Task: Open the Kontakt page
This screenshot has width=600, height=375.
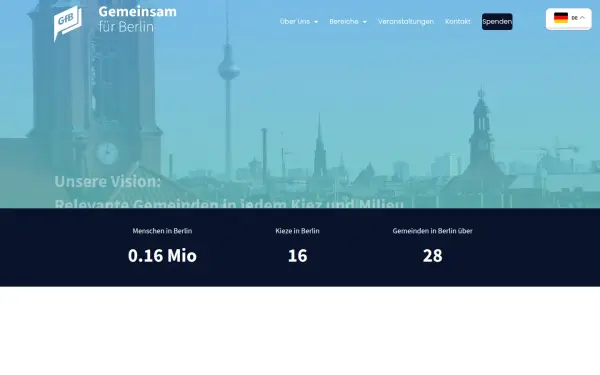Action: coord(458,21)
